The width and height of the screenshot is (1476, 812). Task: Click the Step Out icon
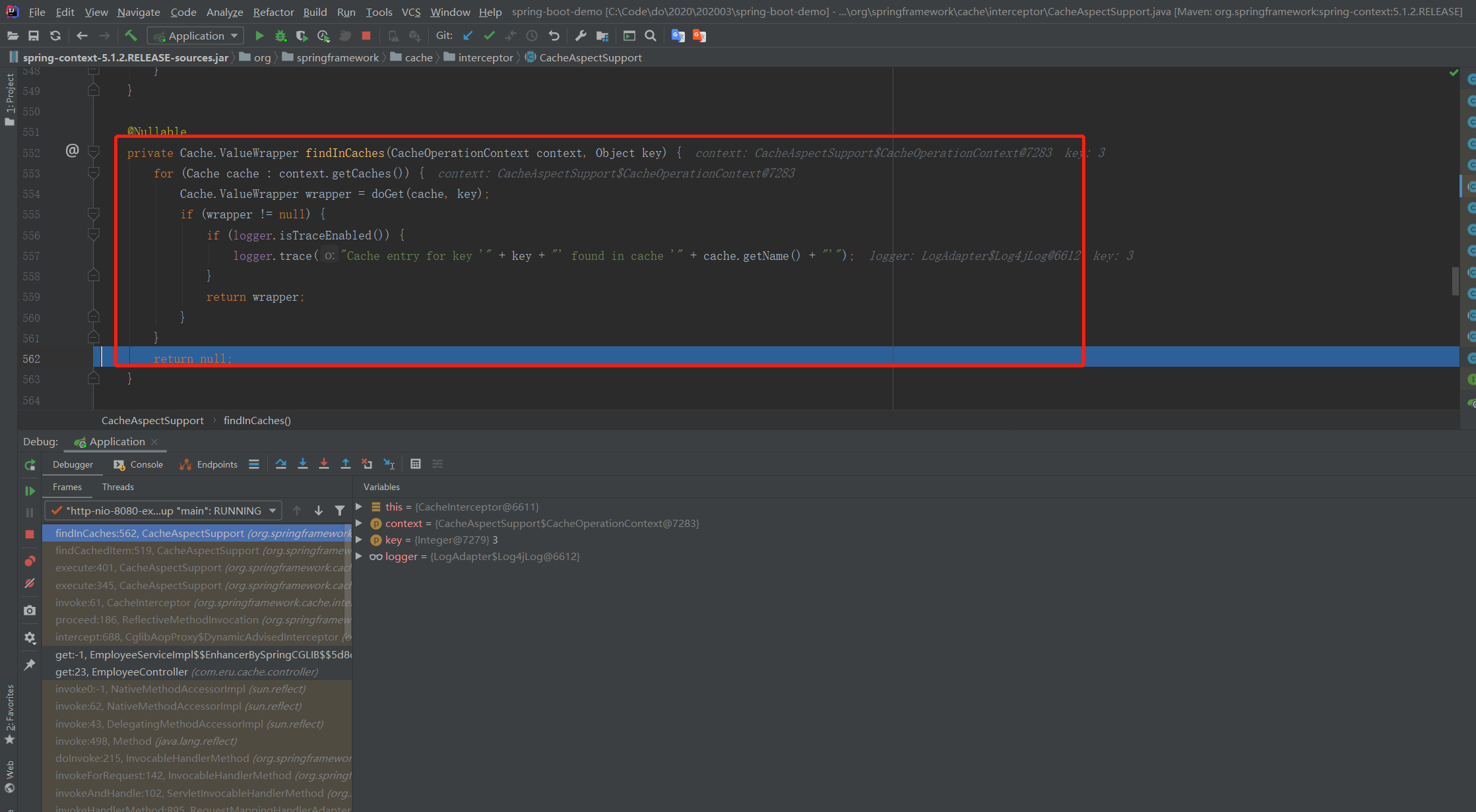(x=345, y=464)
